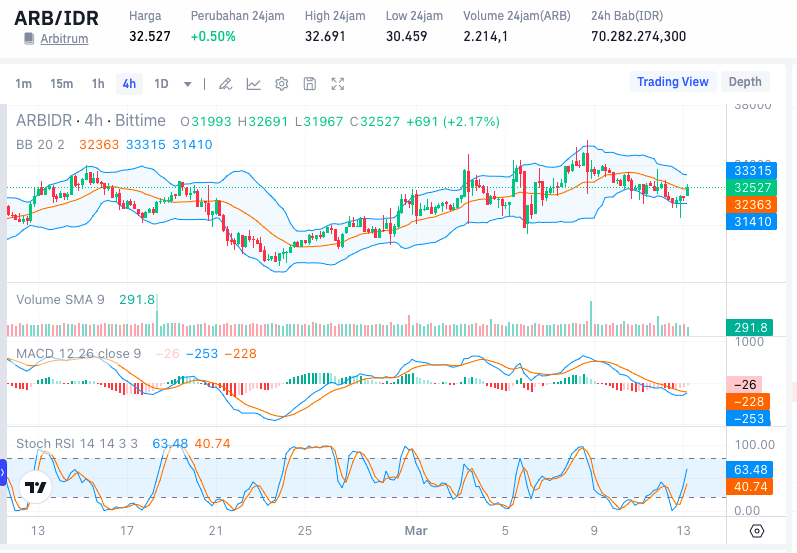This screenshot has width=797, height=553.
Task: Click the 32527 current price label
Action: pyautogui.click(x=750, y=187)
